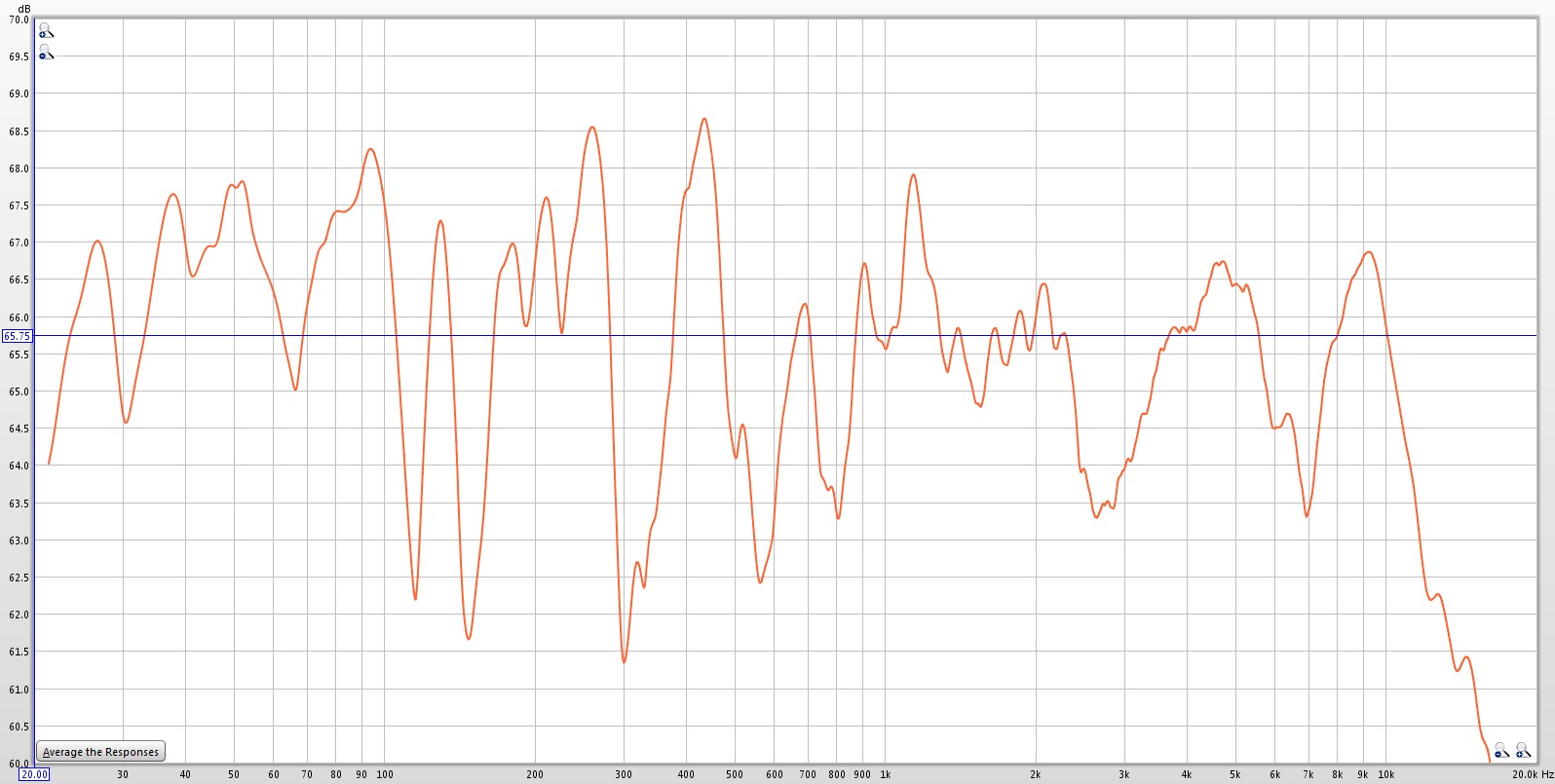Click the 30 Hz frequency axis label
The width and height of the screenshot is (1555, 784).
point(123,775)
